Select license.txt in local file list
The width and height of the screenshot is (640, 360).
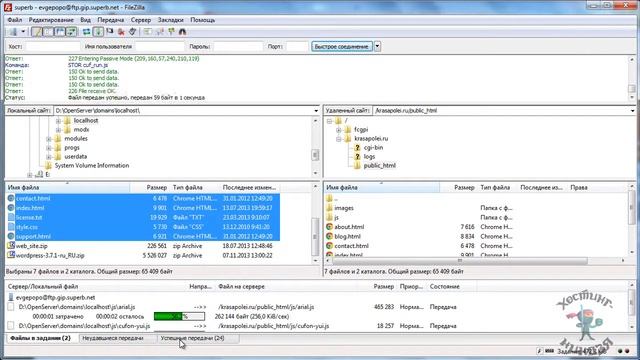(29, 218)
